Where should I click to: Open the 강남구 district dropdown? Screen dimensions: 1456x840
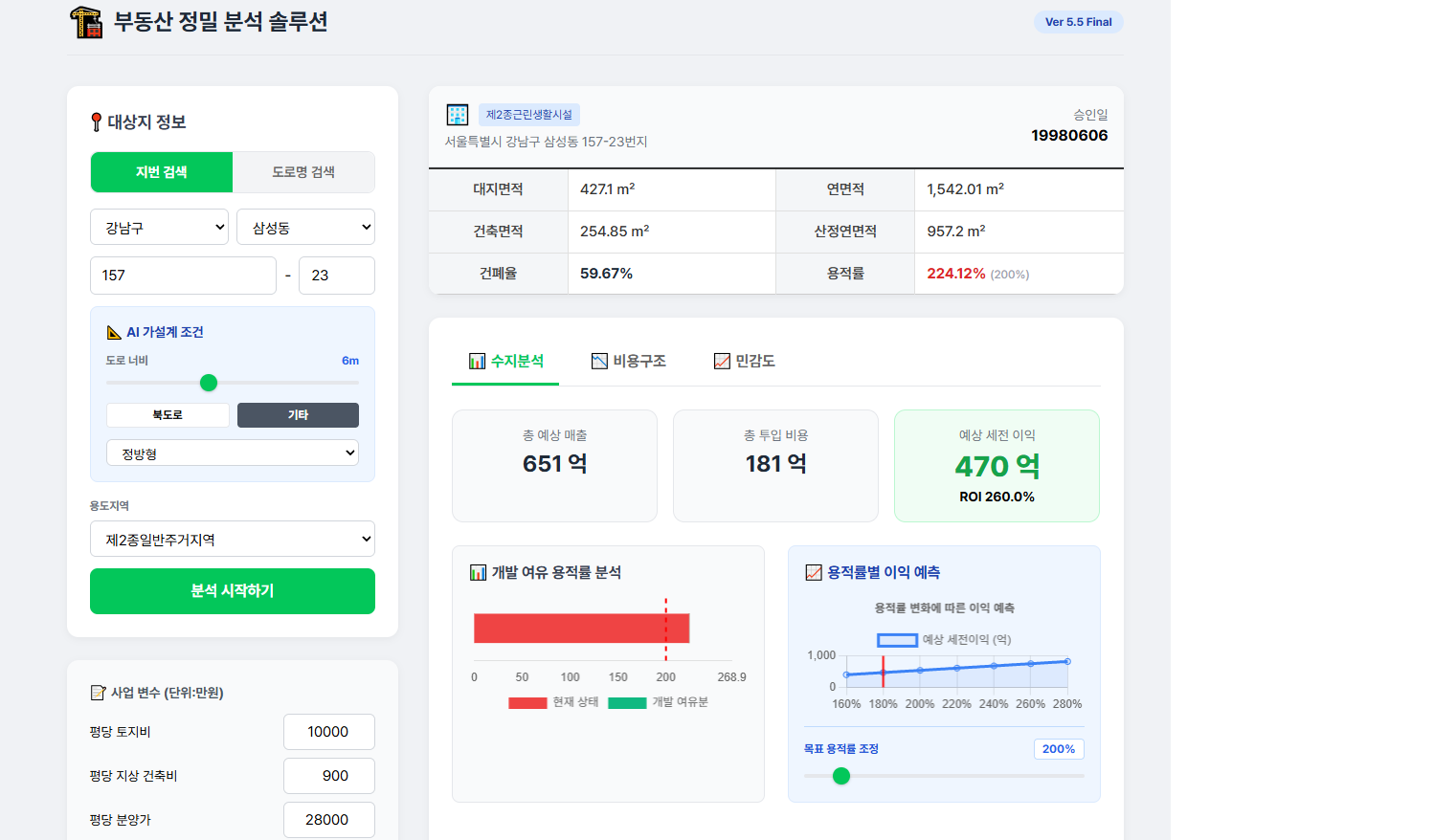(159, 227)
